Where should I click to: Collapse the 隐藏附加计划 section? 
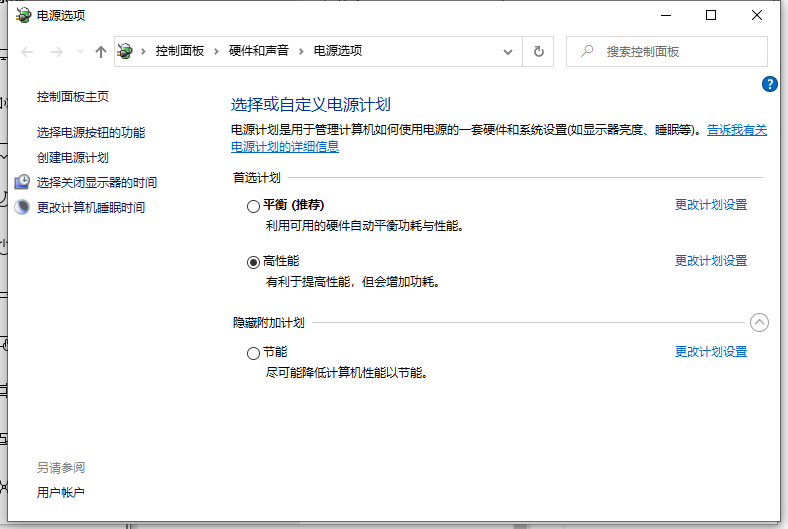coord(759,322)
